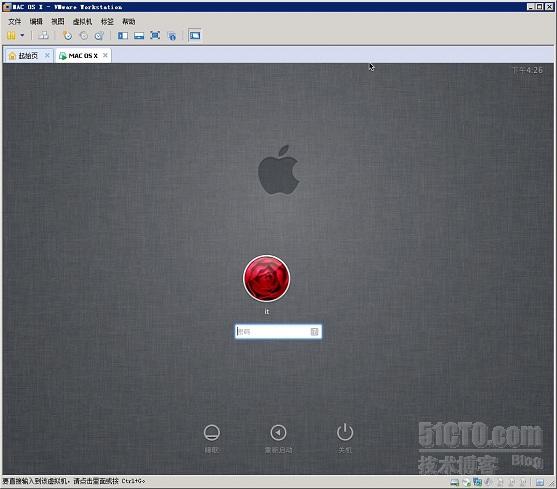
Task: Click the revert to snapshot icon
Action: pyautogui.click(x=83, y=36)
